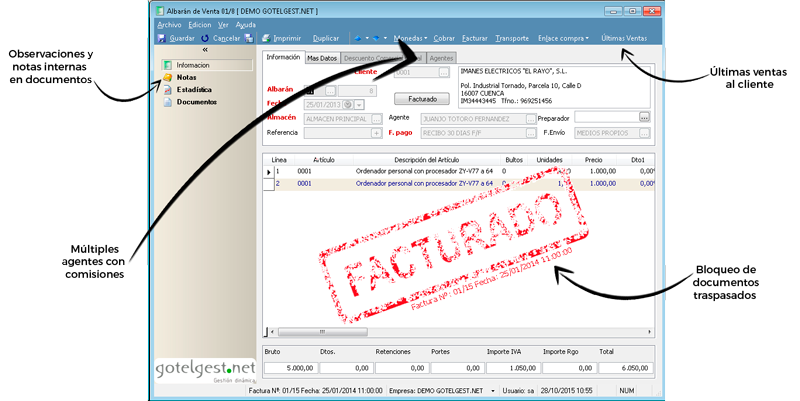Screen dimensions: 800x401
Task: Click Albarán series ellipsis button
Action: tap(331, 91)
